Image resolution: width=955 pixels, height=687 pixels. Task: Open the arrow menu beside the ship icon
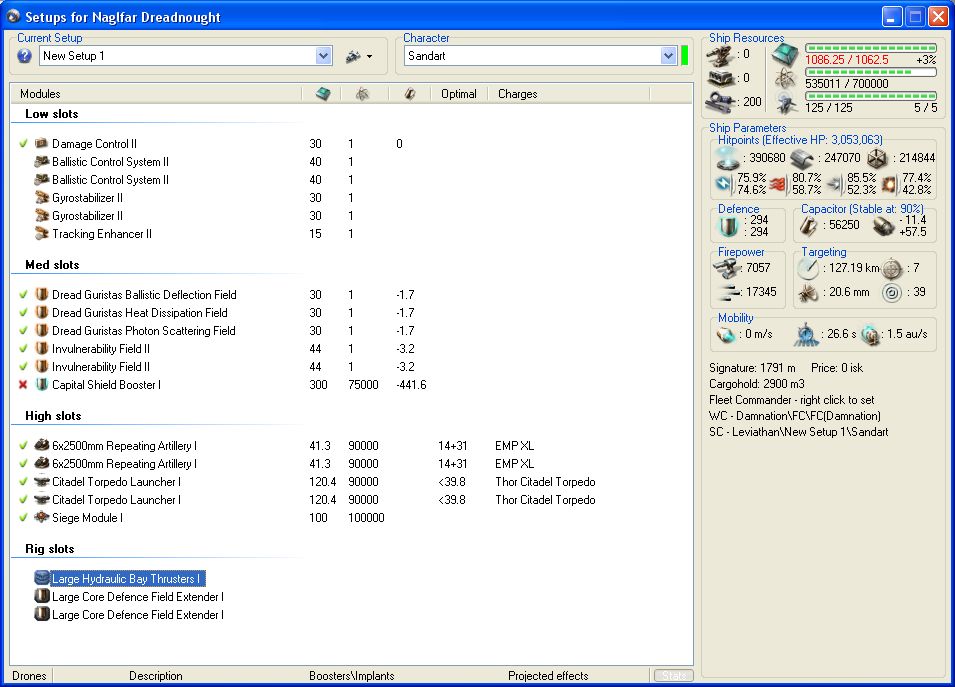point(369,56)
